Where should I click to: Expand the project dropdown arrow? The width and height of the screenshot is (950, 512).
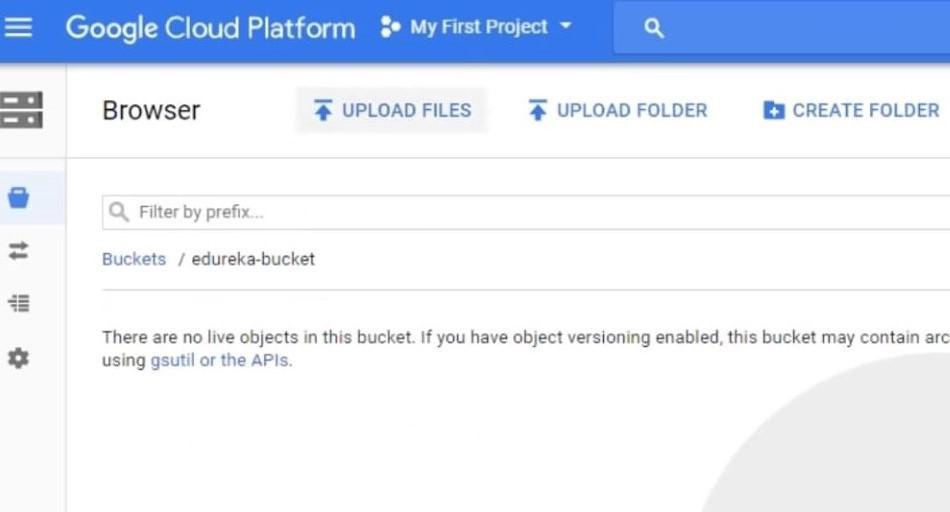[566, 26]
